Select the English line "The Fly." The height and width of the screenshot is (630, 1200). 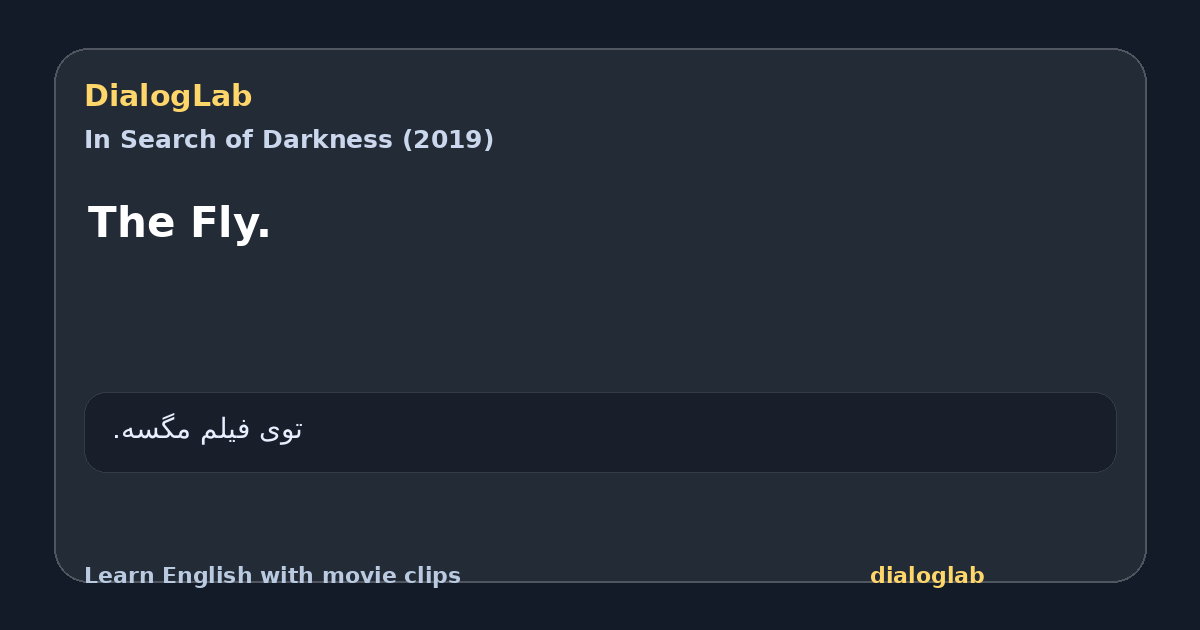click(179, 222)
